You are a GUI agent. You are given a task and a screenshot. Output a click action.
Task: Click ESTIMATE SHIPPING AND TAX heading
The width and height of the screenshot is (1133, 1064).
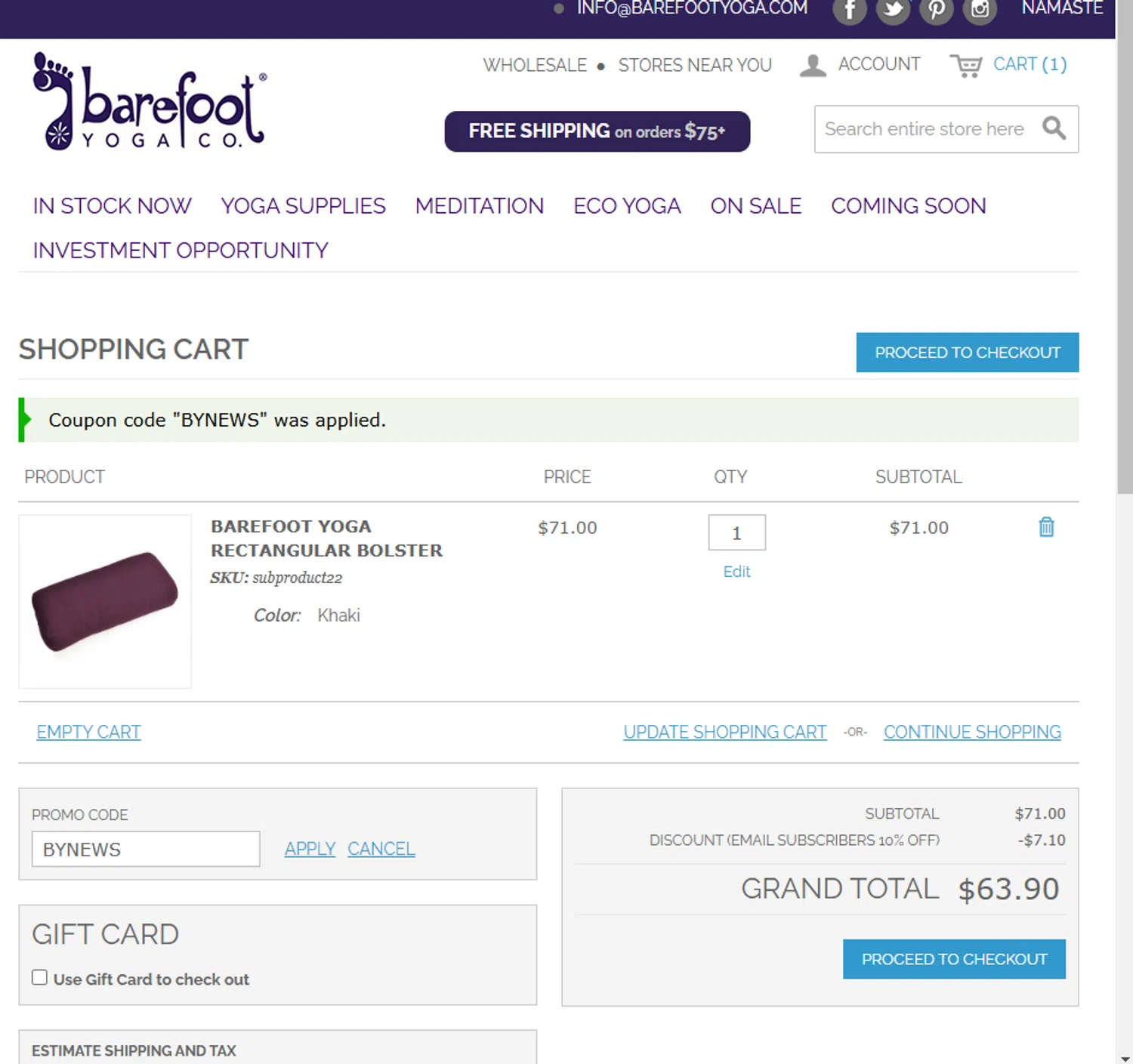134,1051
